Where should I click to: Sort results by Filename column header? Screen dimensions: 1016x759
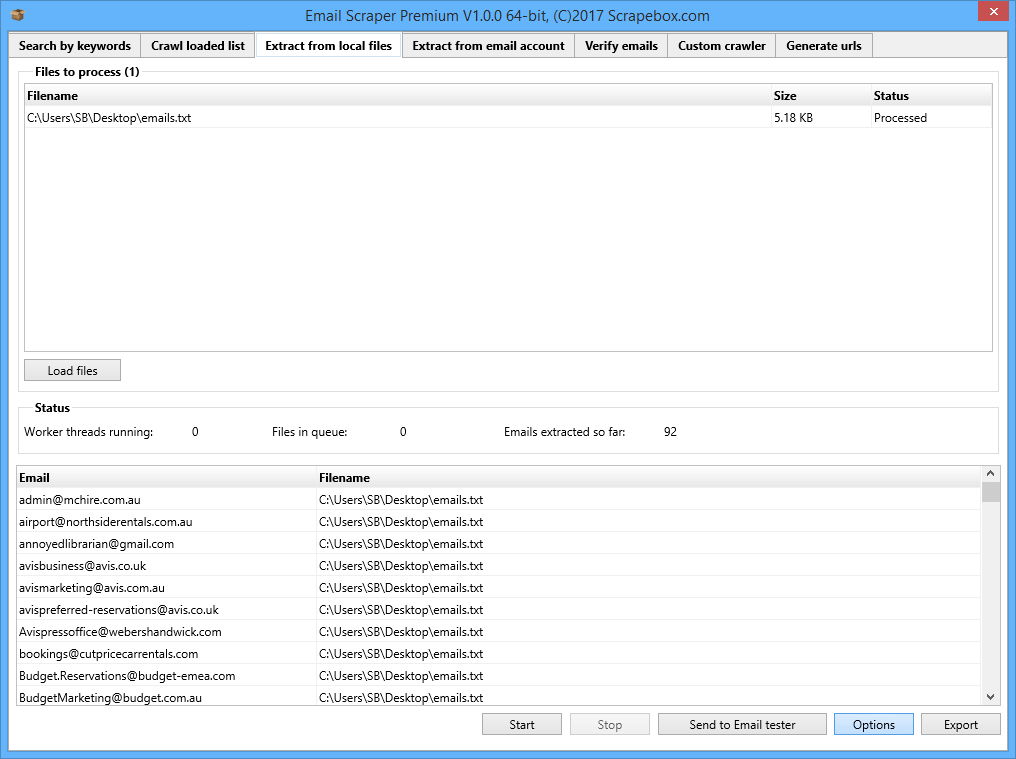coord(648,477)
